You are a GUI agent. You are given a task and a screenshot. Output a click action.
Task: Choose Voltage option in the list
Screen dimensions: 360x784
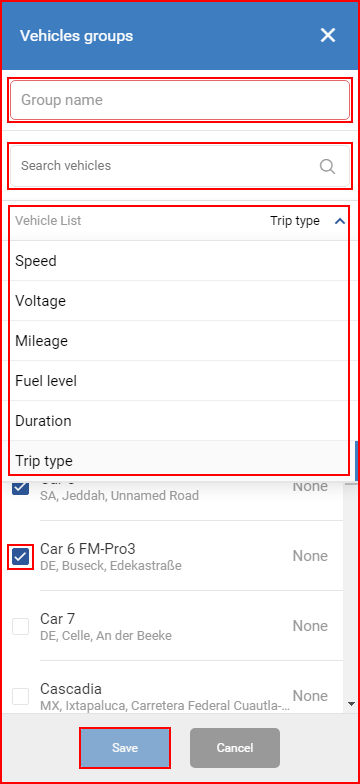point(179,301)
